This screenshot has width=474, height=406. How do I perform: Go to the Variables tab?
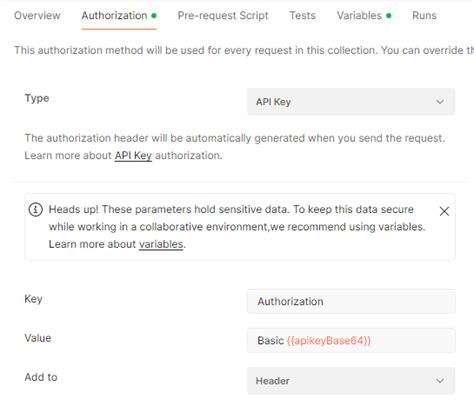[364, 16]
